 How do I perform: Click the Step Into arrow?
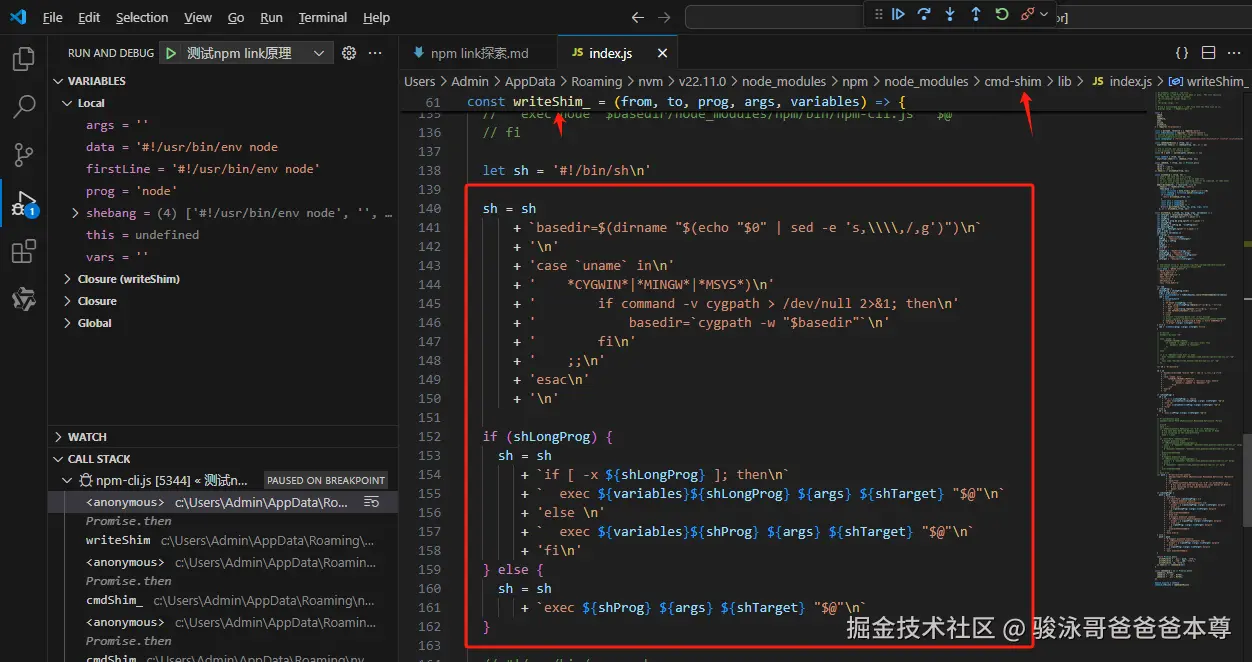pos(950,14)
